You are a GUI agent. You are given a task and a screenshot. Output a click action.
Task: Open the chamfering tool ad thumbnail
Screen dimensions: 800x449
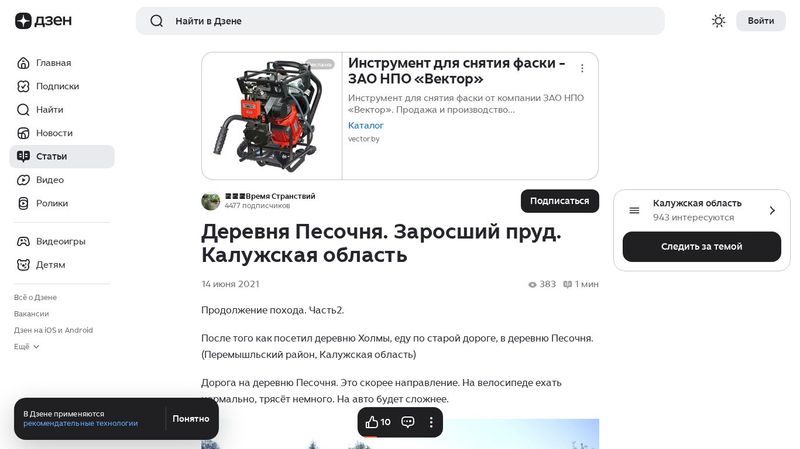pos(272,116)
